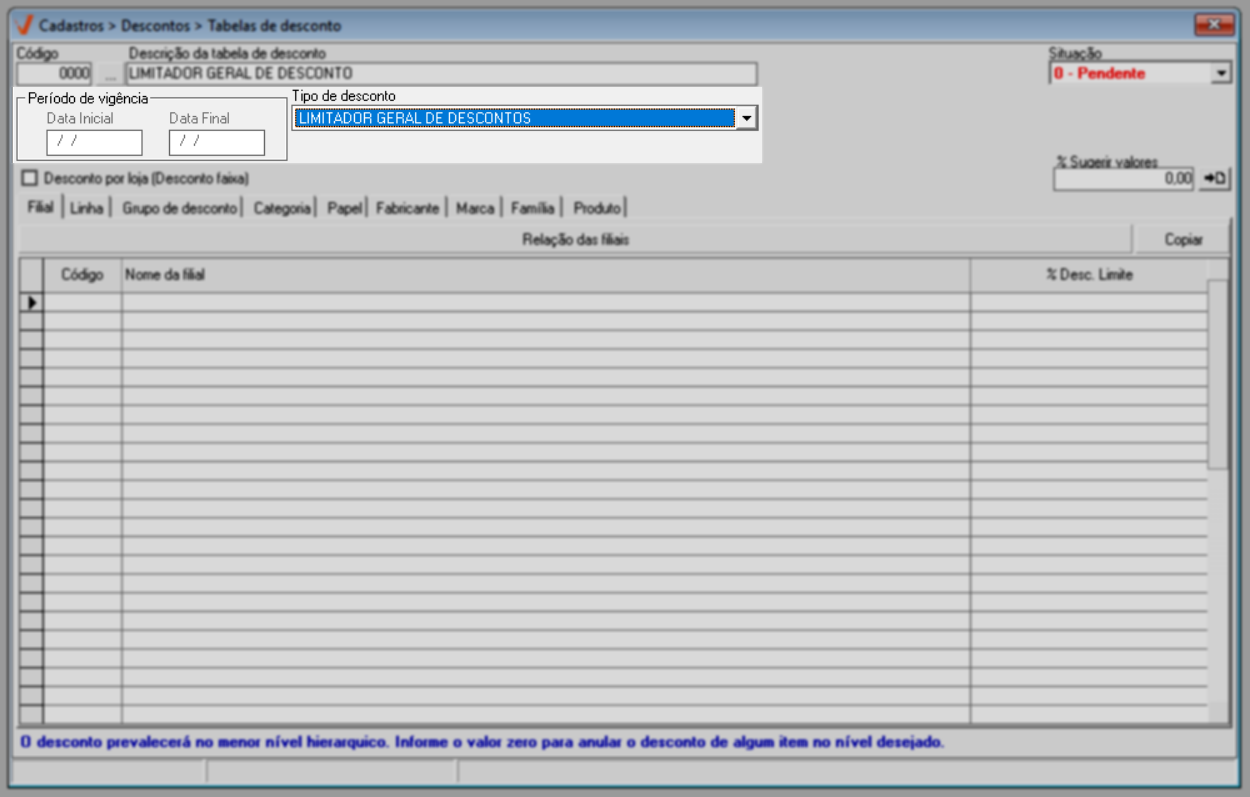The width and height of the screenshot is (1250, 797).
Task: Click the 0 - Pendente status value
Action: (x=1099, y=73)
